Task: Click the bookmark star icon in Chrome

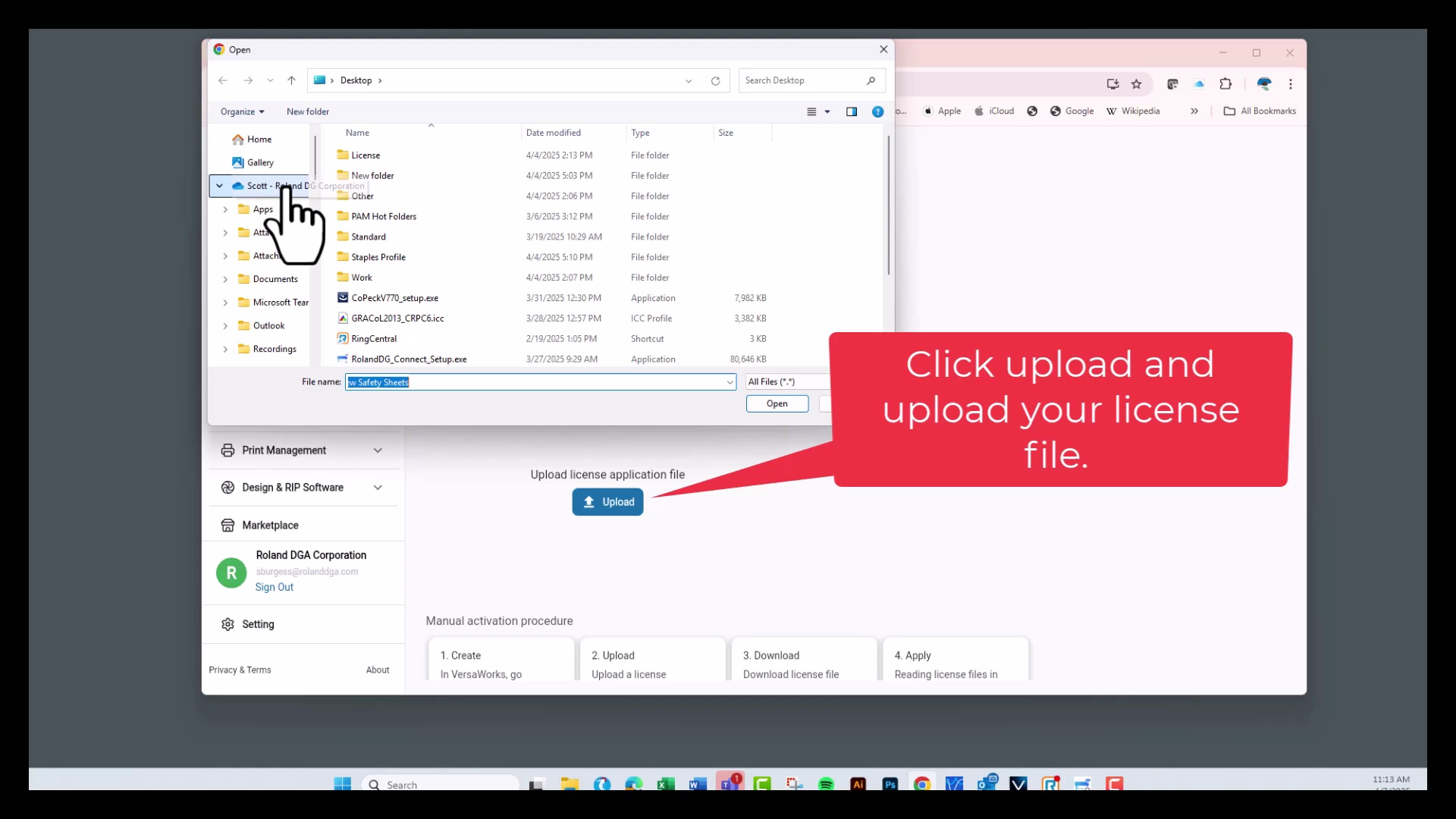Action: [1136, 84]
